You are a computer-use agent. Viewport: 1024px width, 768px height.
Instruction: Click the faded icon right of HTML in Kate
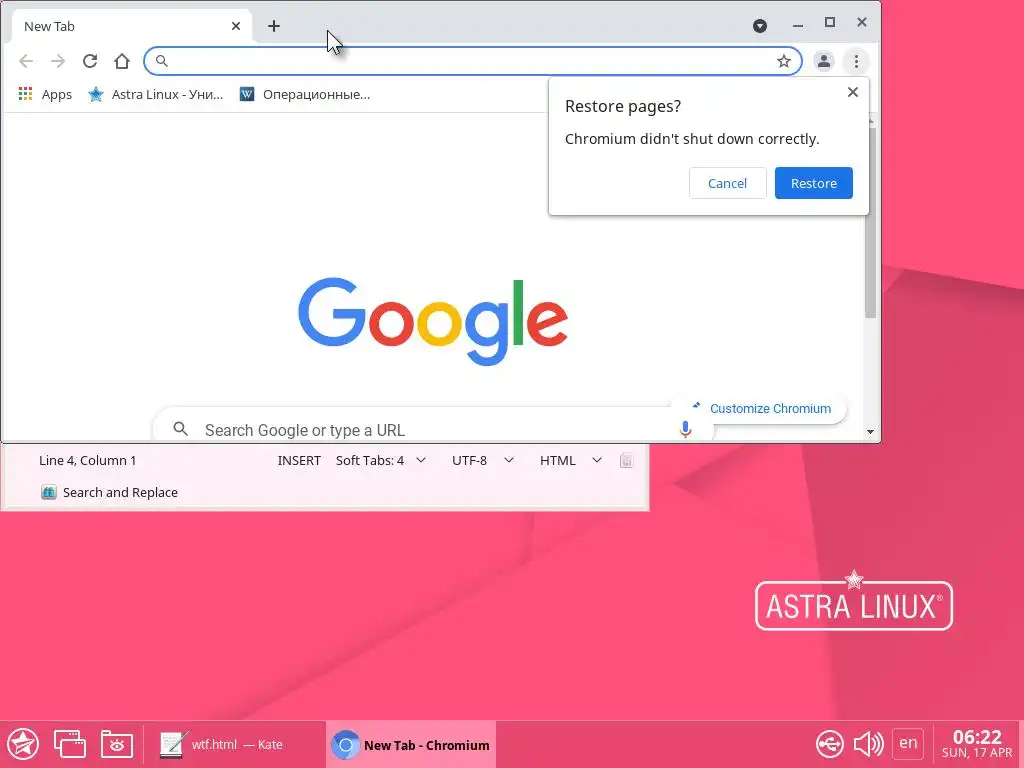[x=626, y=461]
